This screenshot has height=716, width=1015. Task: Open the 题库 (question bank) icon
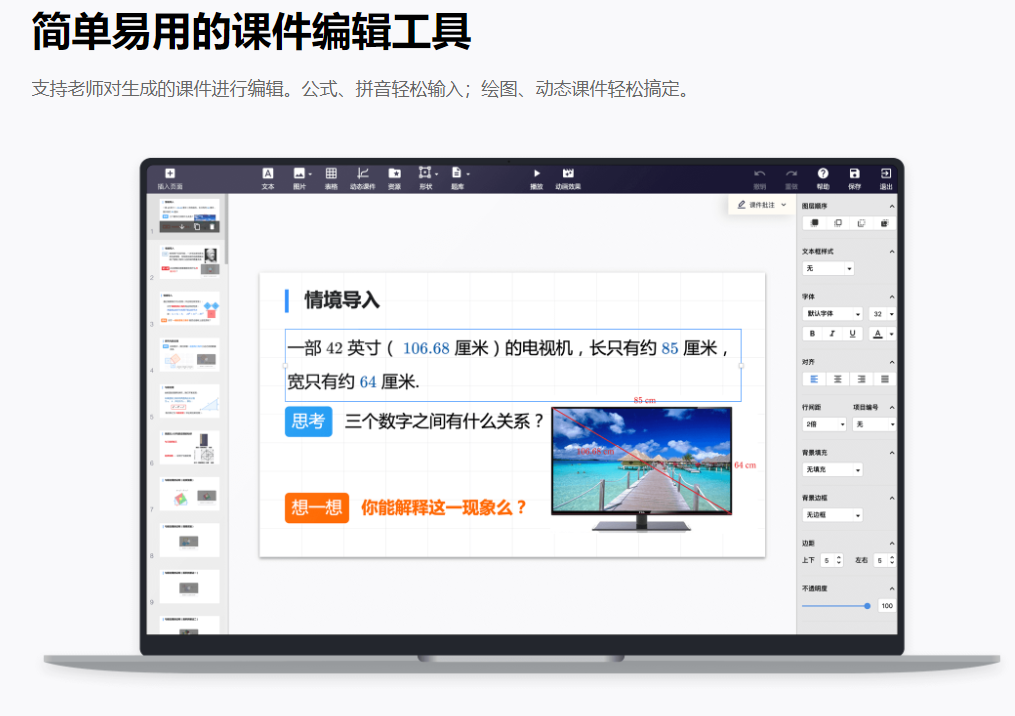tap(456, 172)
